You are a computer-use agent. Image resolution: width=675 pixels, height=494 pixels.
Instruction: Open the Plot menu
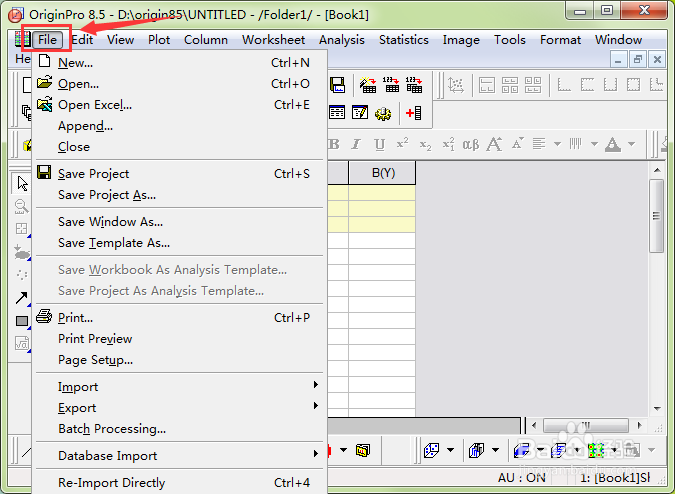[159, 40]
